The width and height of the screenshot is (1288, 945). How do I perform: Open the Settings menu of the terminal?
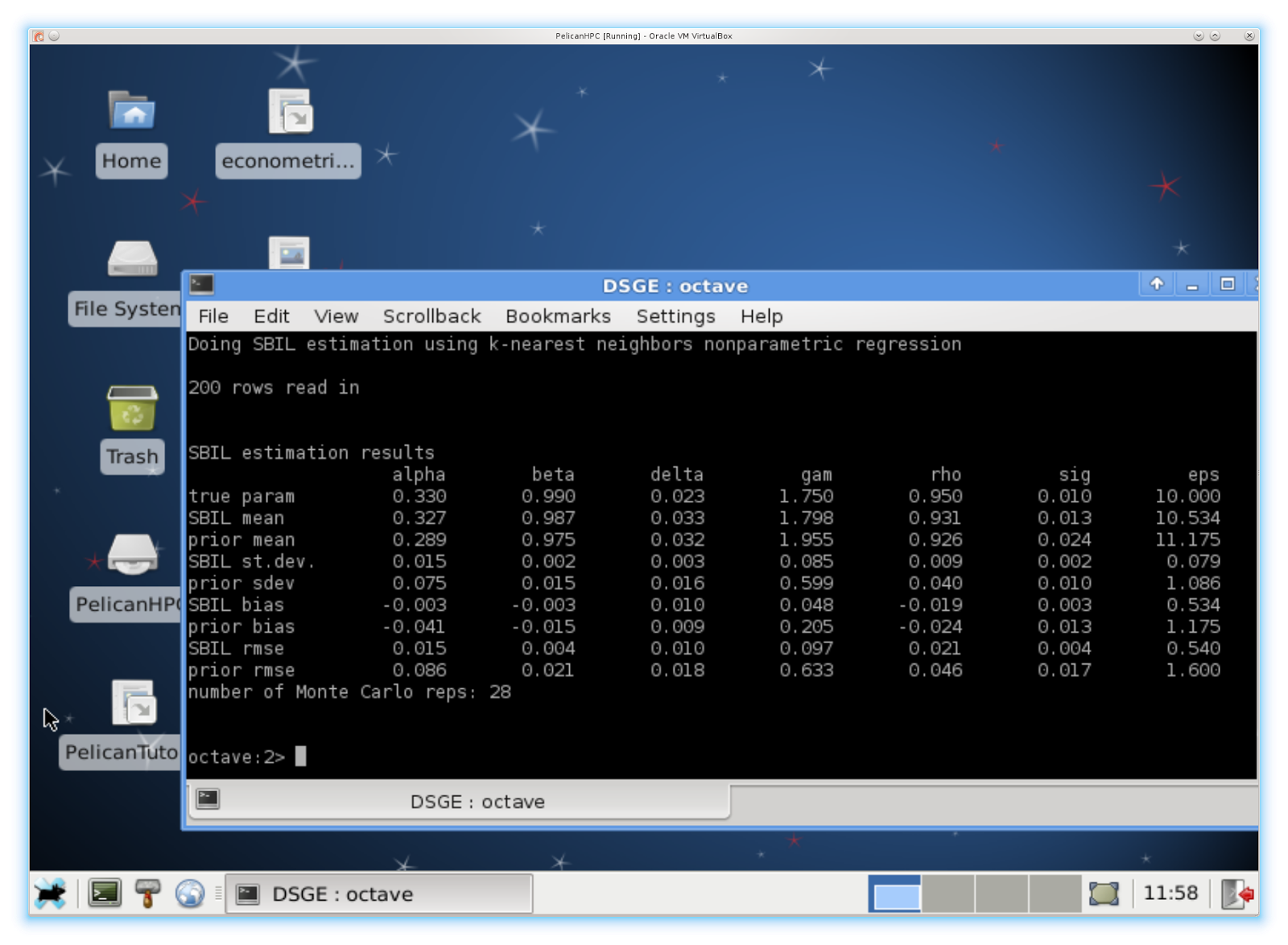click(x=675, y=316)
